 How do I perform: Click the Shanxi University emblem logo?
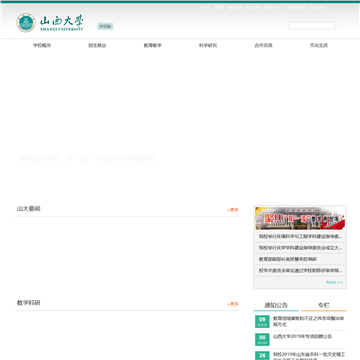coord(26,23)
